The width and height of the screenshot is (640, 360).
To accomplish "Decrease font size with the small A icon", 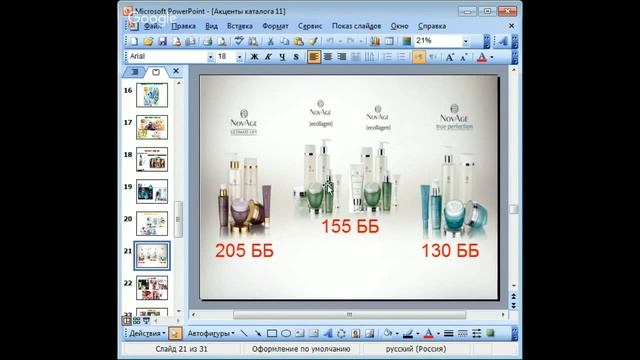I will pos(464,57).
